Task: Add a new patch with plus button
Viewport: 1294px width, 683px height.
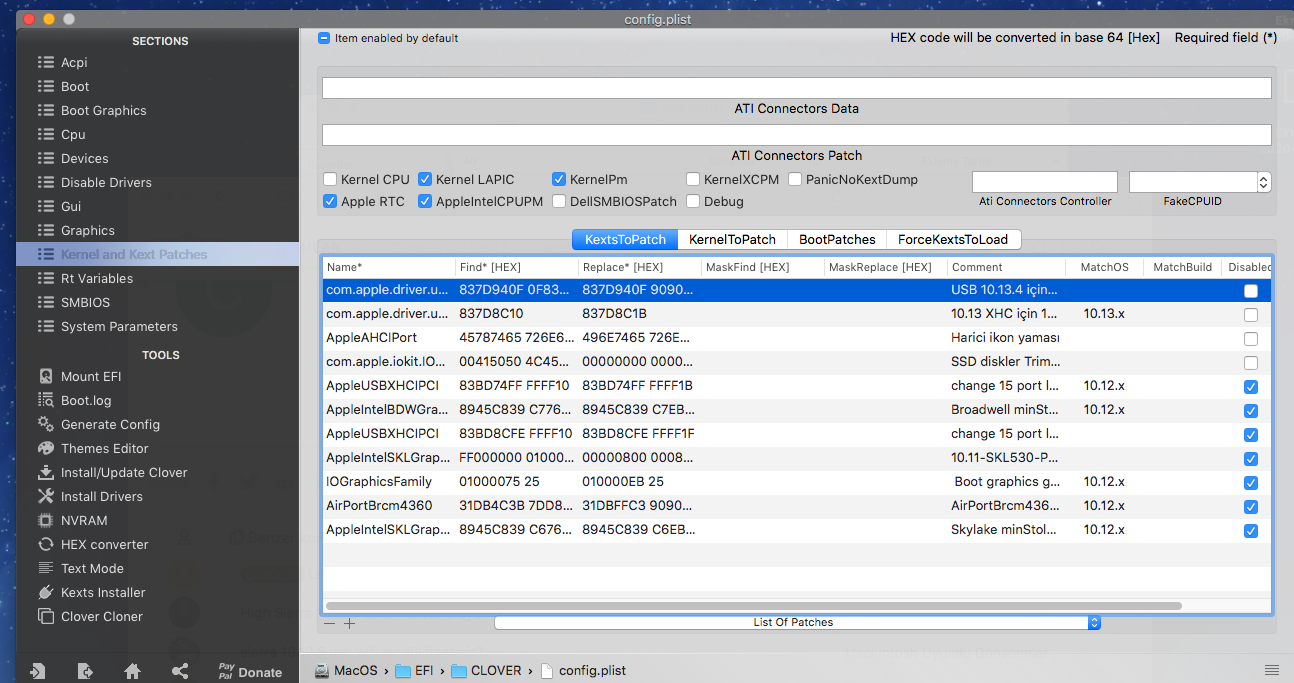Action: tap(349, 623)
